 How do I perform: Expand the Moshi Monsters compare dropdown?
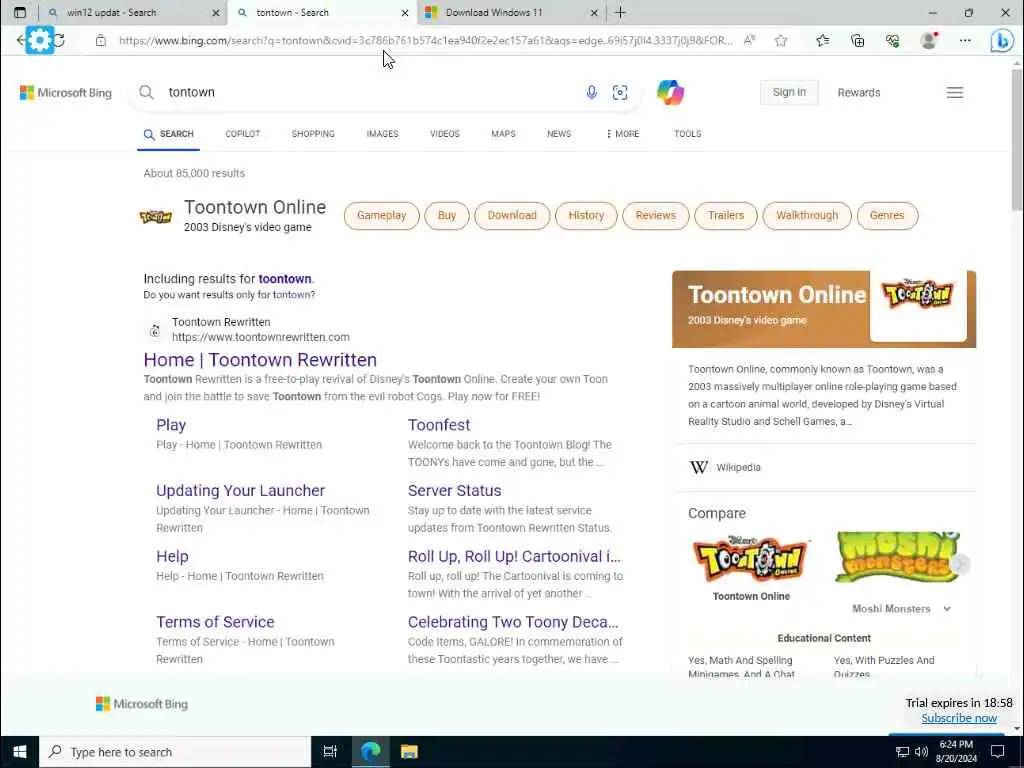pyautogui.click(x=947, y=609)
